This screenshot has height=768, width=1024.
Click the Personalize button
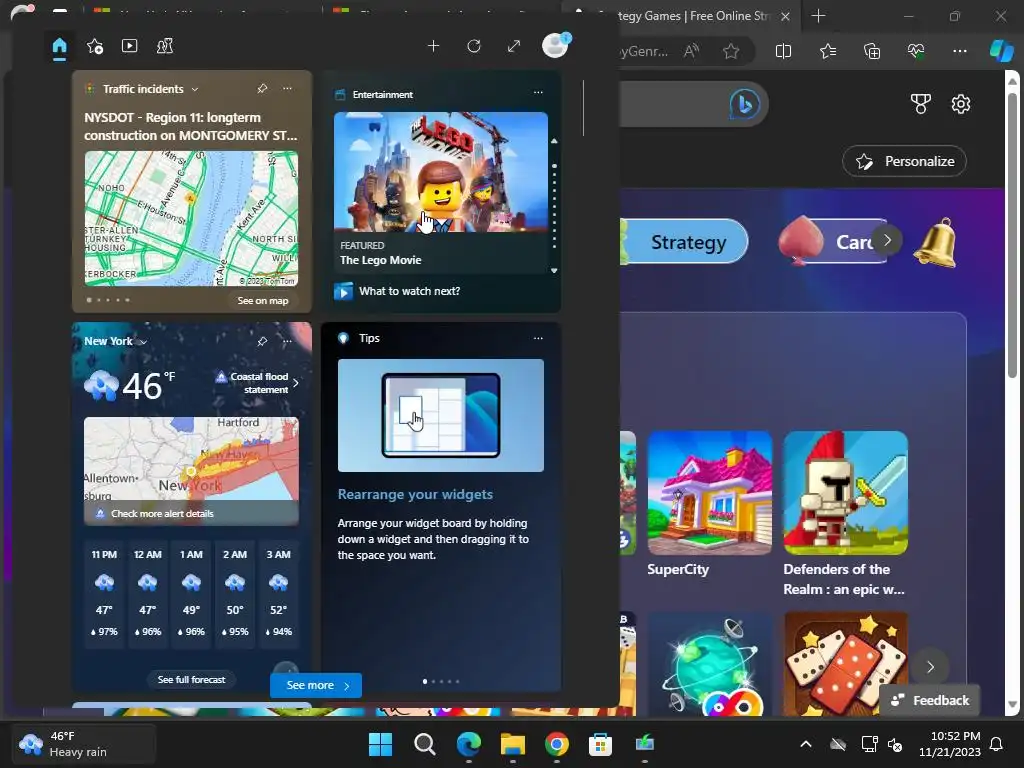click(904, 161)
